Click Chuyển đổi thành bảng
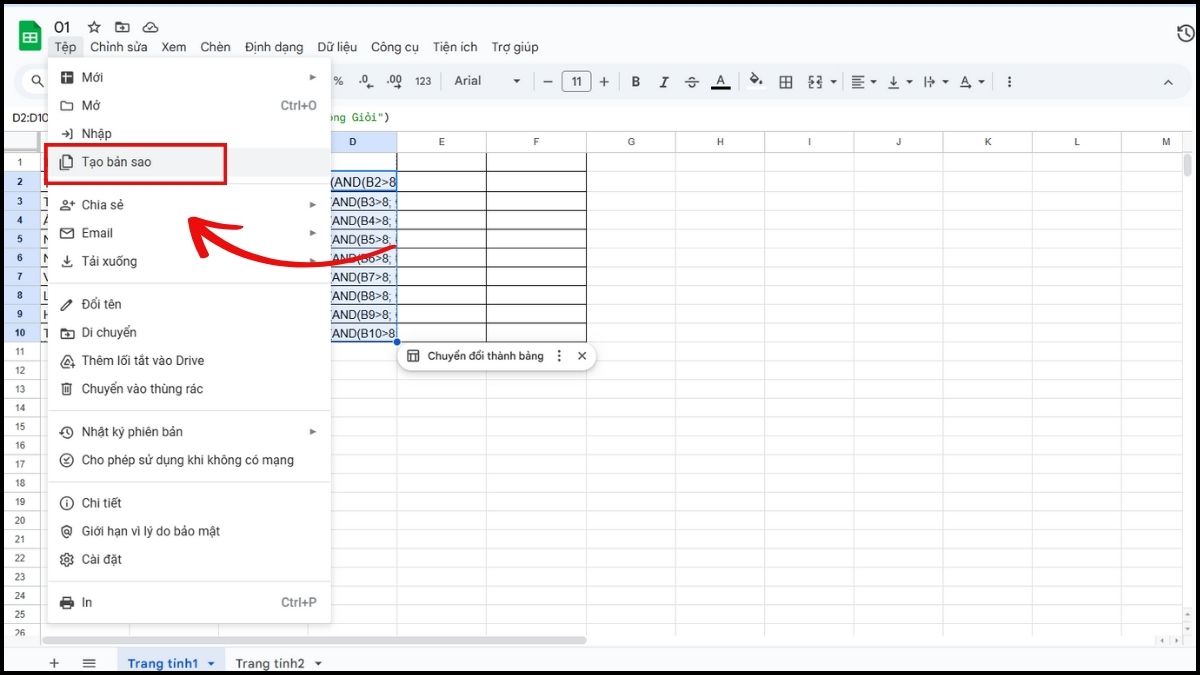The width and height of the screenshot is (1200, 675). (x=486, y=355)
